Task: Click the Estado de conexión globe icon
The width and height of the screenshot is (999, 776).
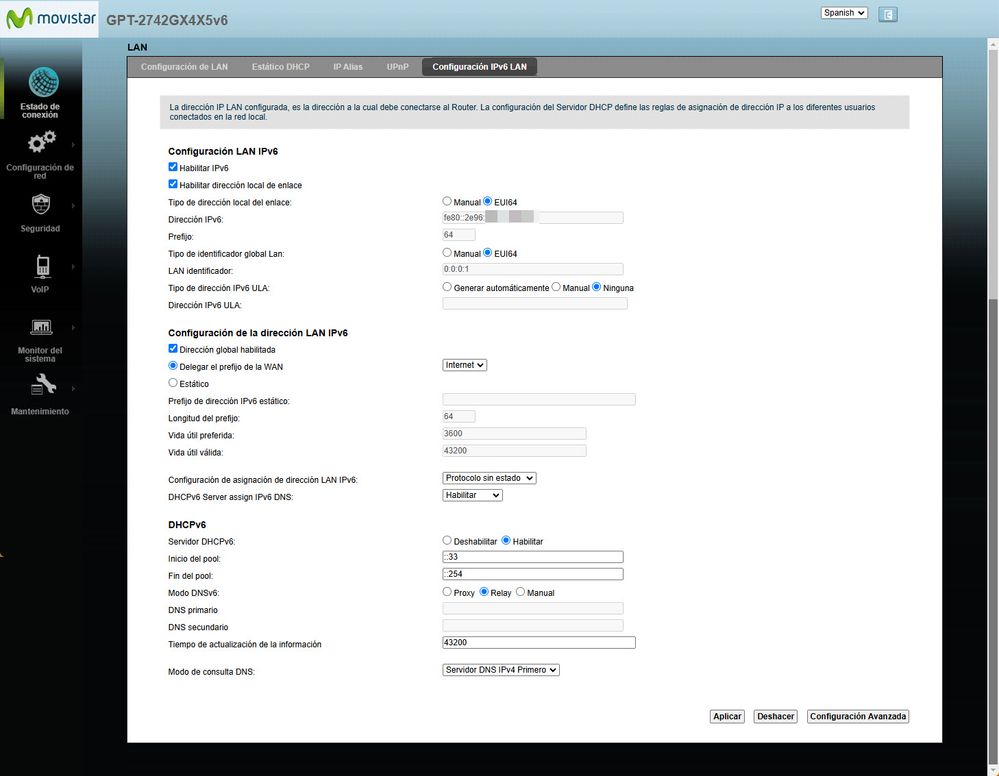Action: [x=43, y=82]
